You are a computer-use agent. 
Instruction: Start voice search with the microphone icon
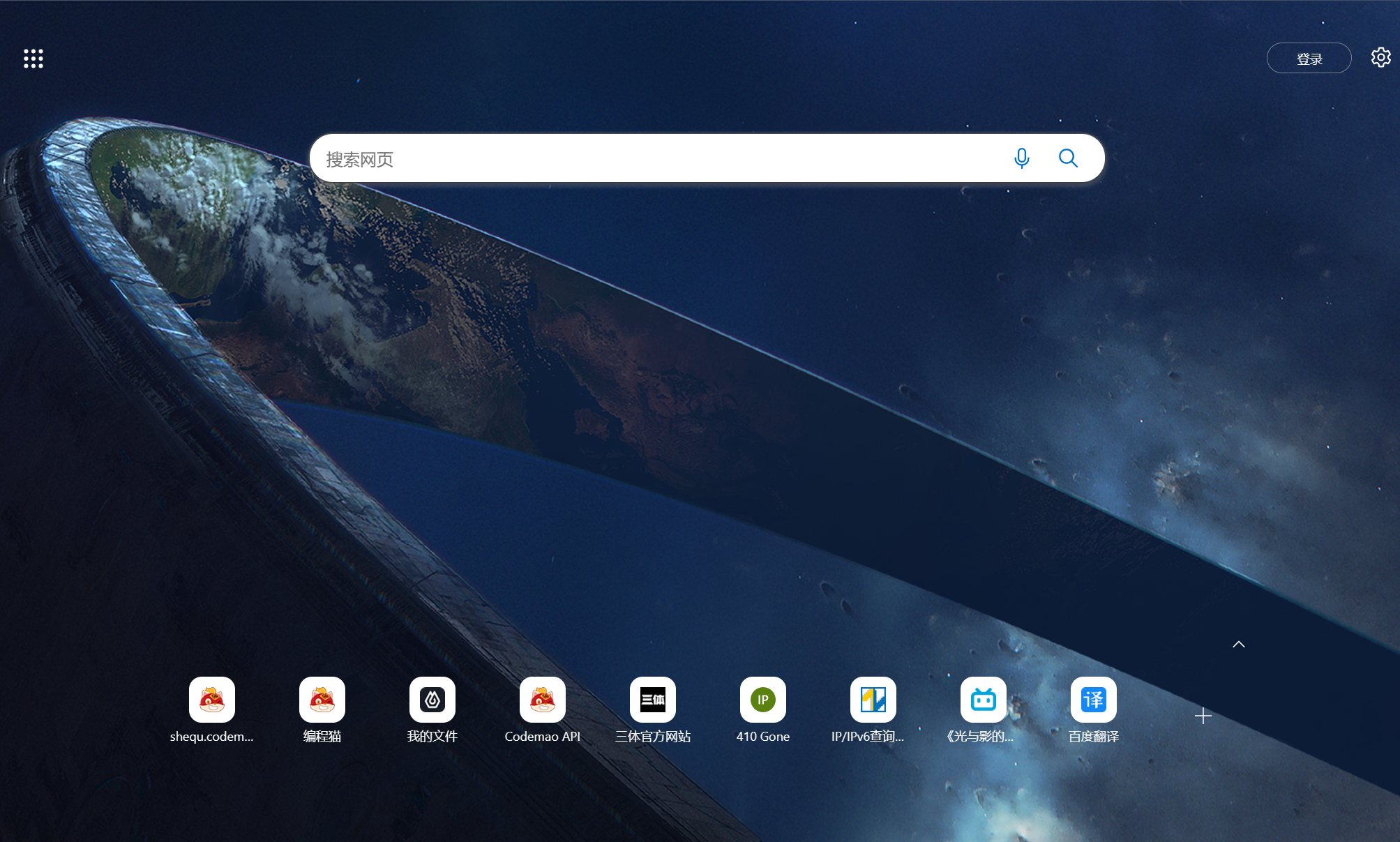click(1021, 158)
